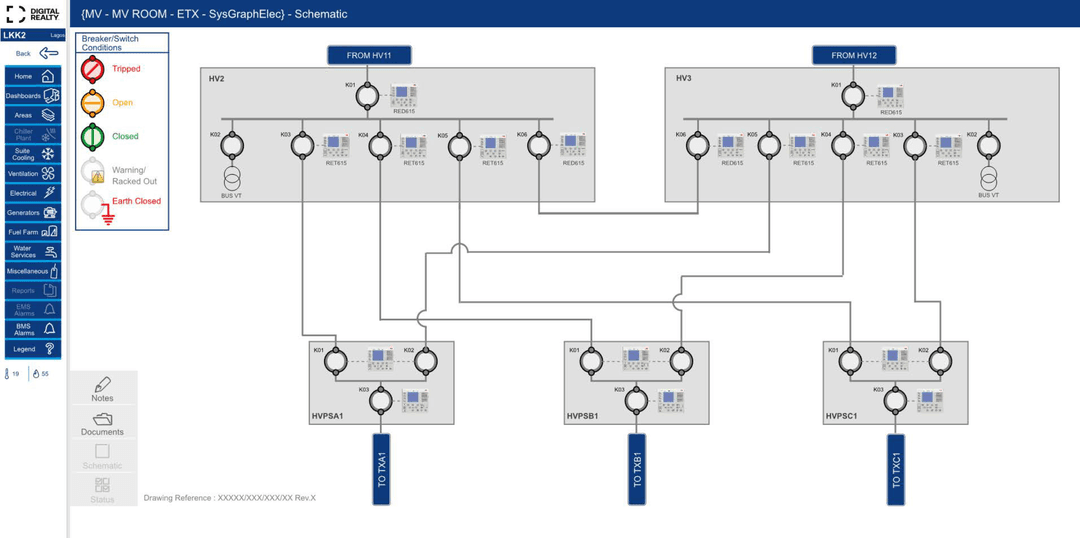Click the TO TXB1 link box
The height and width of the screenshot is (538, 1080).
tap(637, 470)
